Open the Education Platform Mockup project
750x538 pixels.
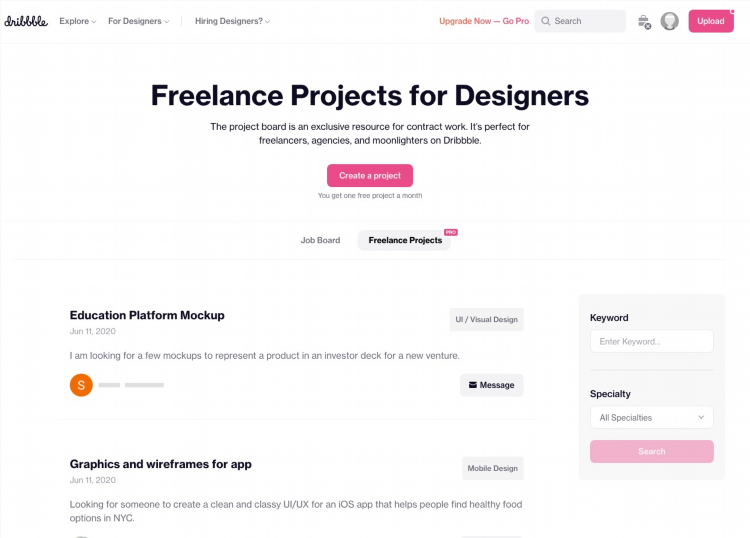coord(147,315)
